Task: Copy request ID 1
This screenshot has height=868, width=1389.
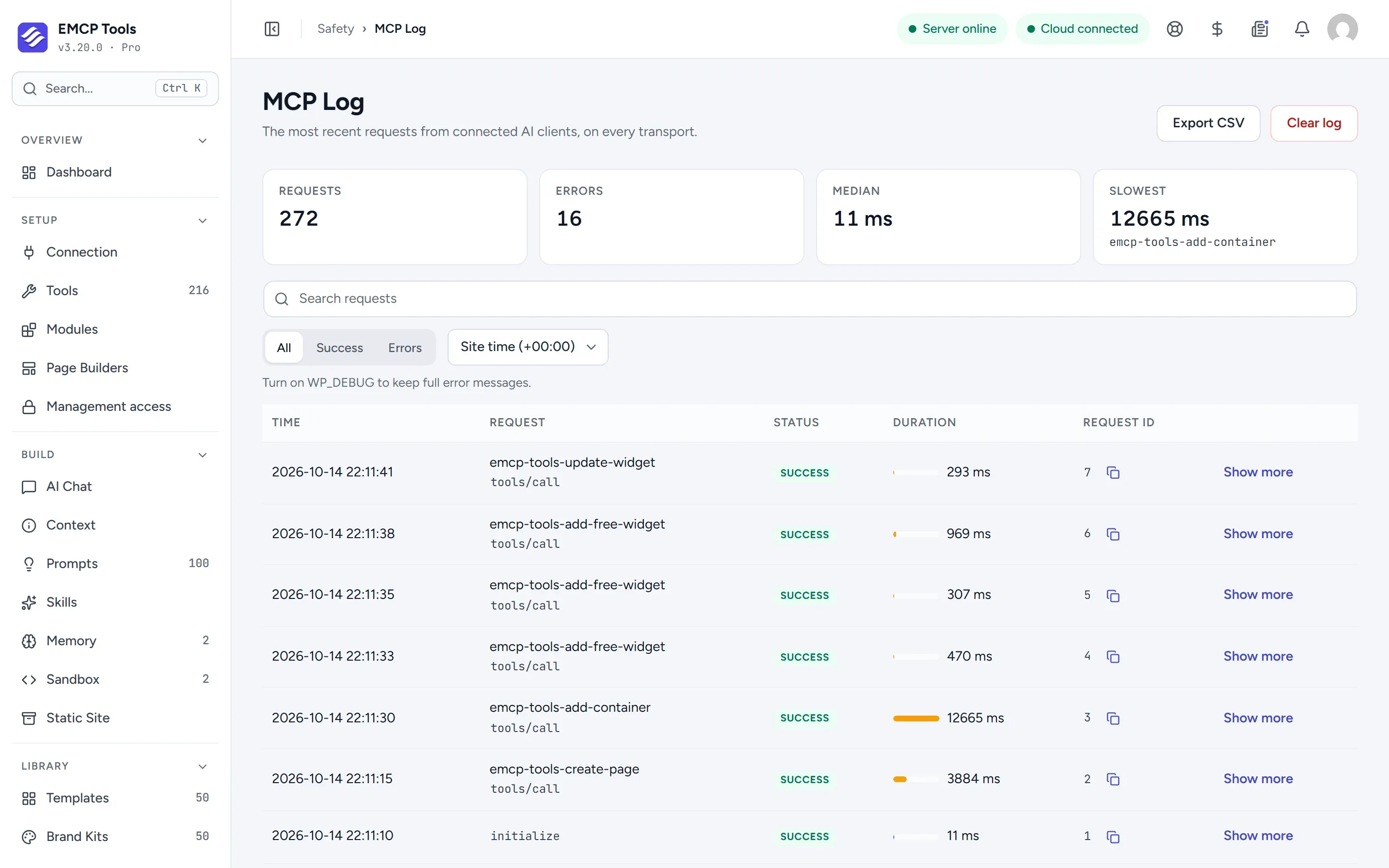Action: [x=1113, y=837]
